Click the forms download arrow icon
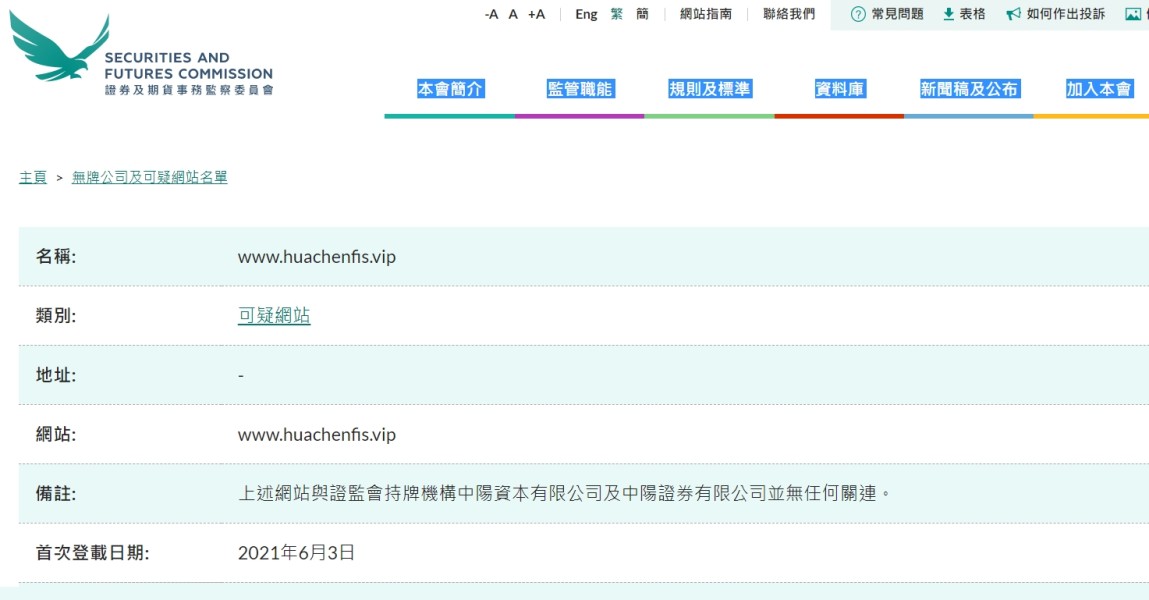The height and width of the screenshot is (600, 1149). tap(948, 14)
